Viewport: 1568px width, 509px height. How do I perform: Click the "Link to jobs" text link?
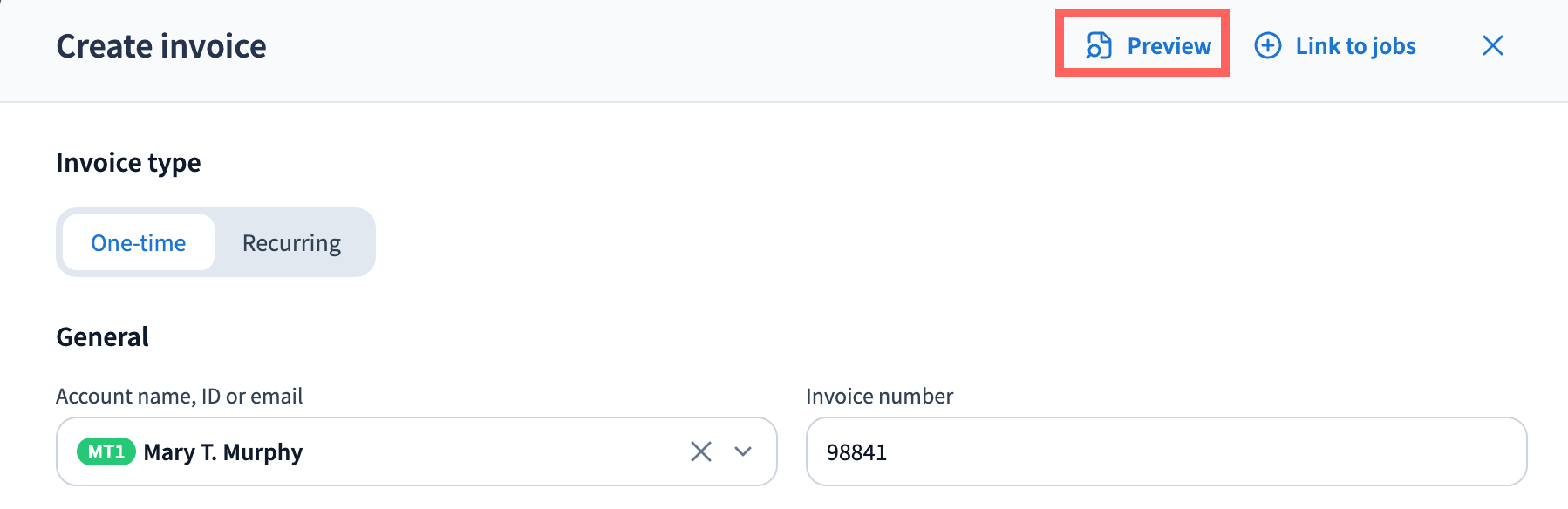[1355, 46]
